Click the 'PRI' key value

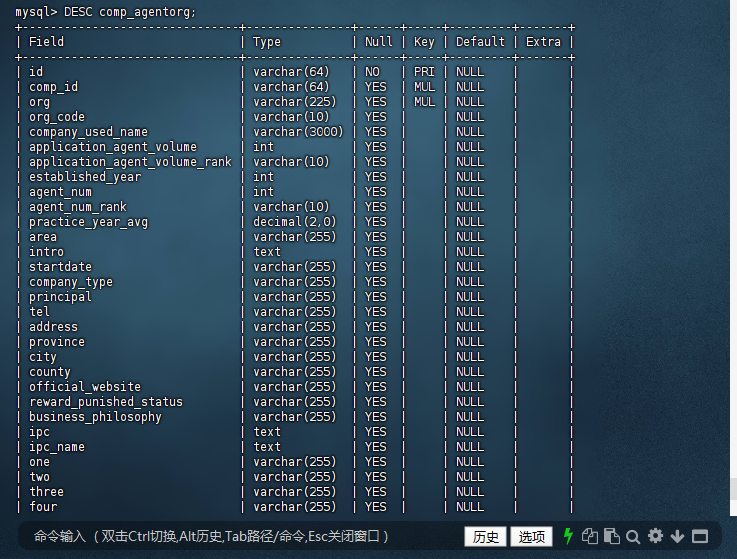click(424, 72)
